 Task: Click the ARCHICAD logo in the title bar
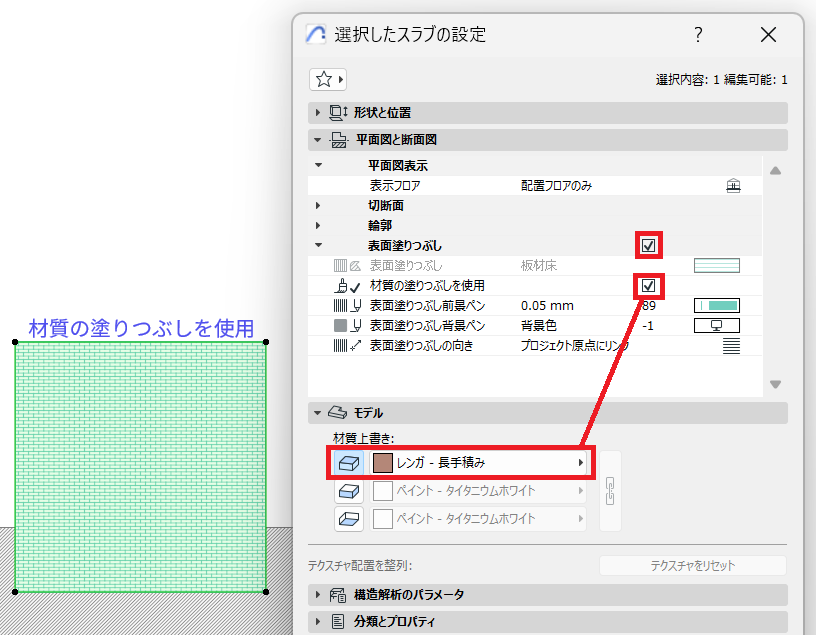click(316, 34)
